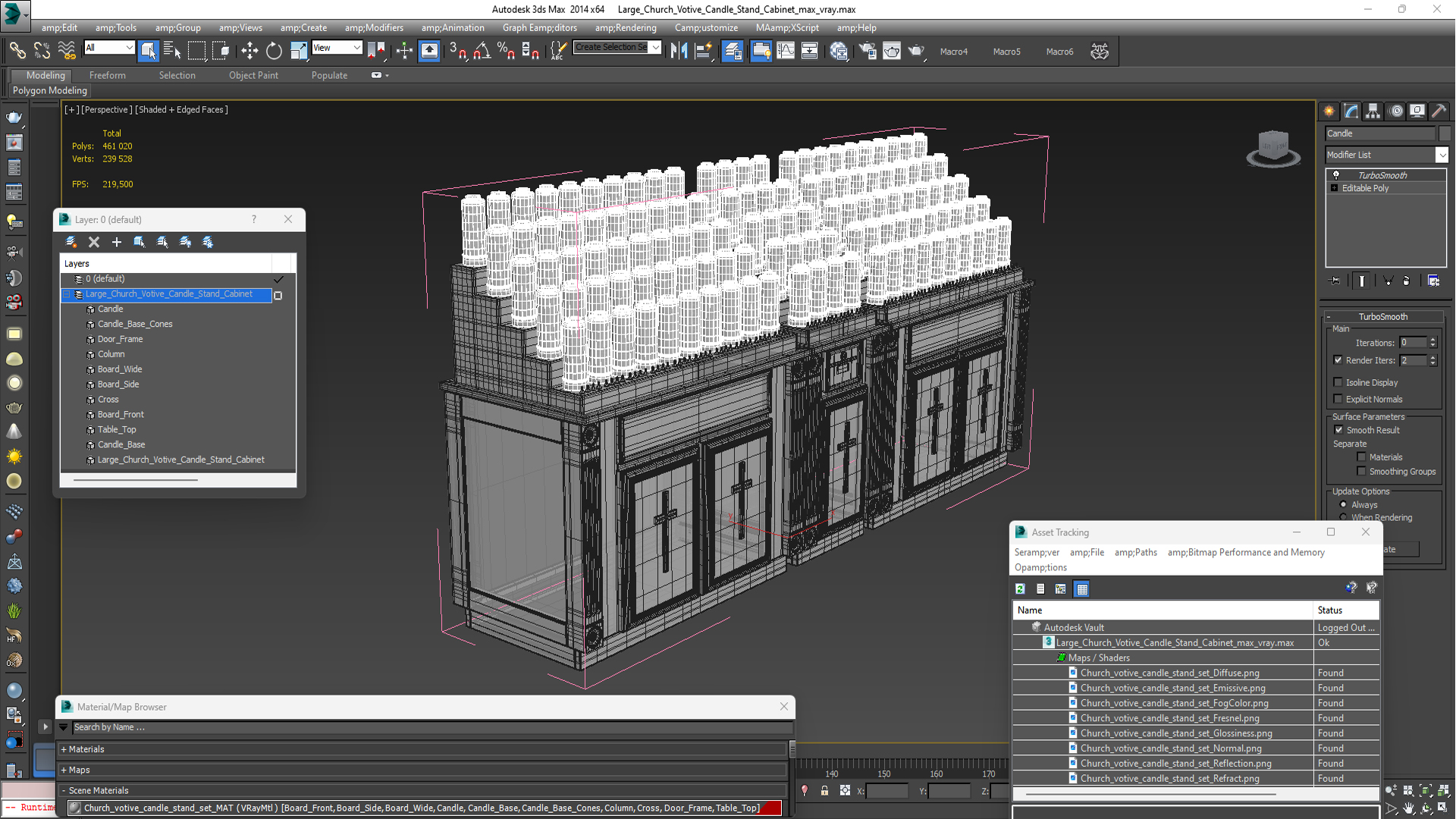Activate the Select Object tool
Viewport: 1456px width, 819px height.
pos(148,51)
